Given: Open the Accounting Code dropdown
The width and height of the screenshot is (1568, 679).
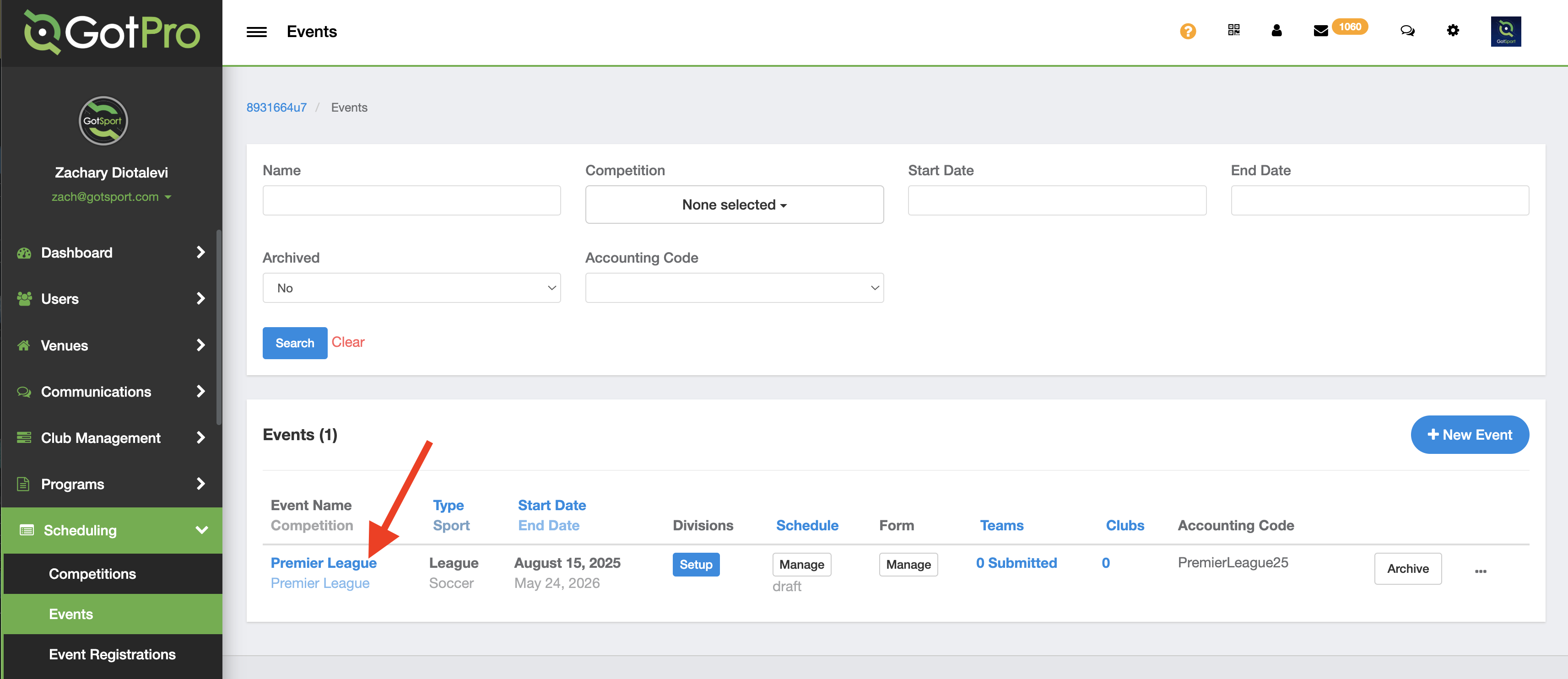Looking at the screenshot, I should tap(734, 288).
